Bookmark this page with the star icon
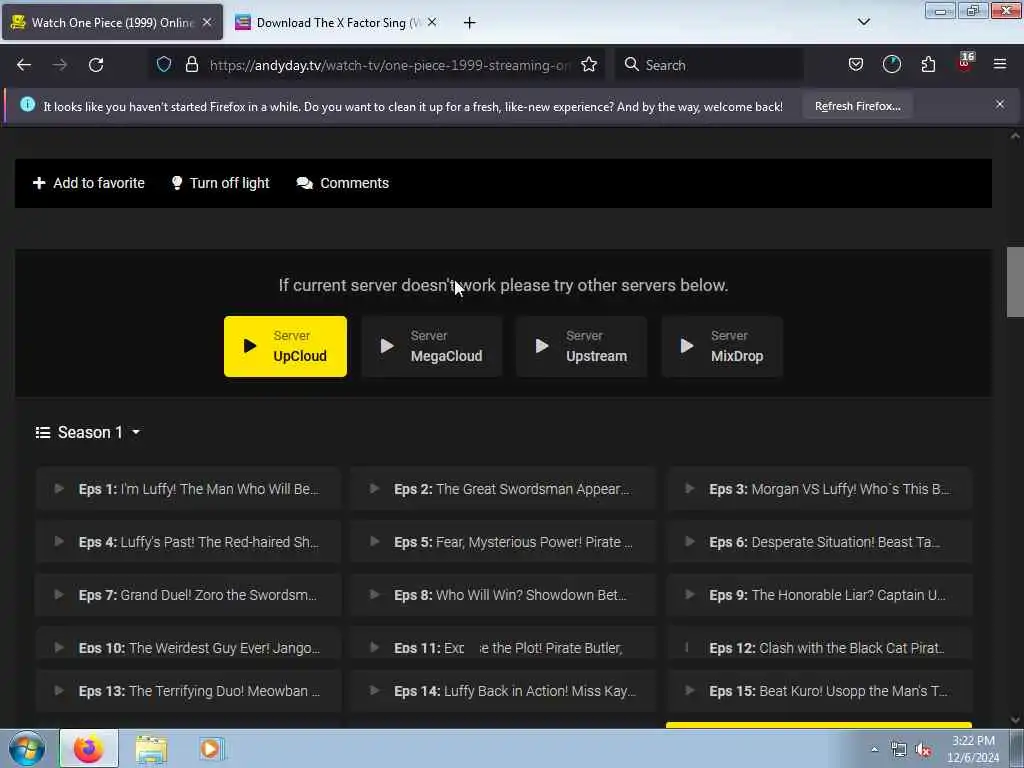Screen dimensions: 1024x768 click(x=589, y=64)
